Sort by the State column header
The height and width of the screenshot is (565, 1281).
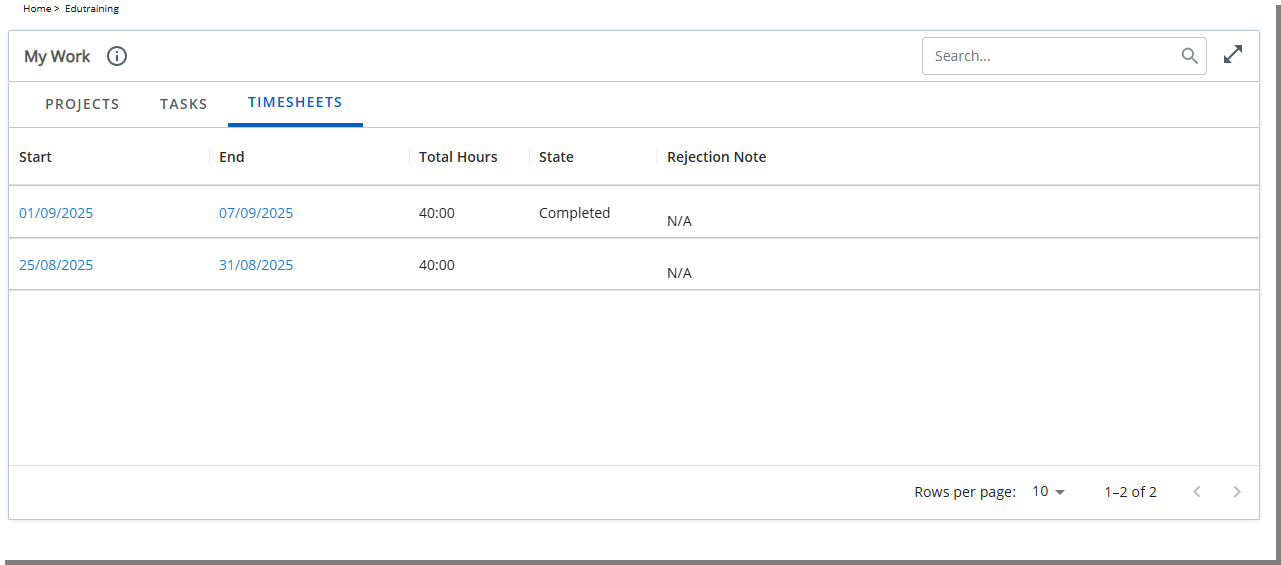[556, 157]
